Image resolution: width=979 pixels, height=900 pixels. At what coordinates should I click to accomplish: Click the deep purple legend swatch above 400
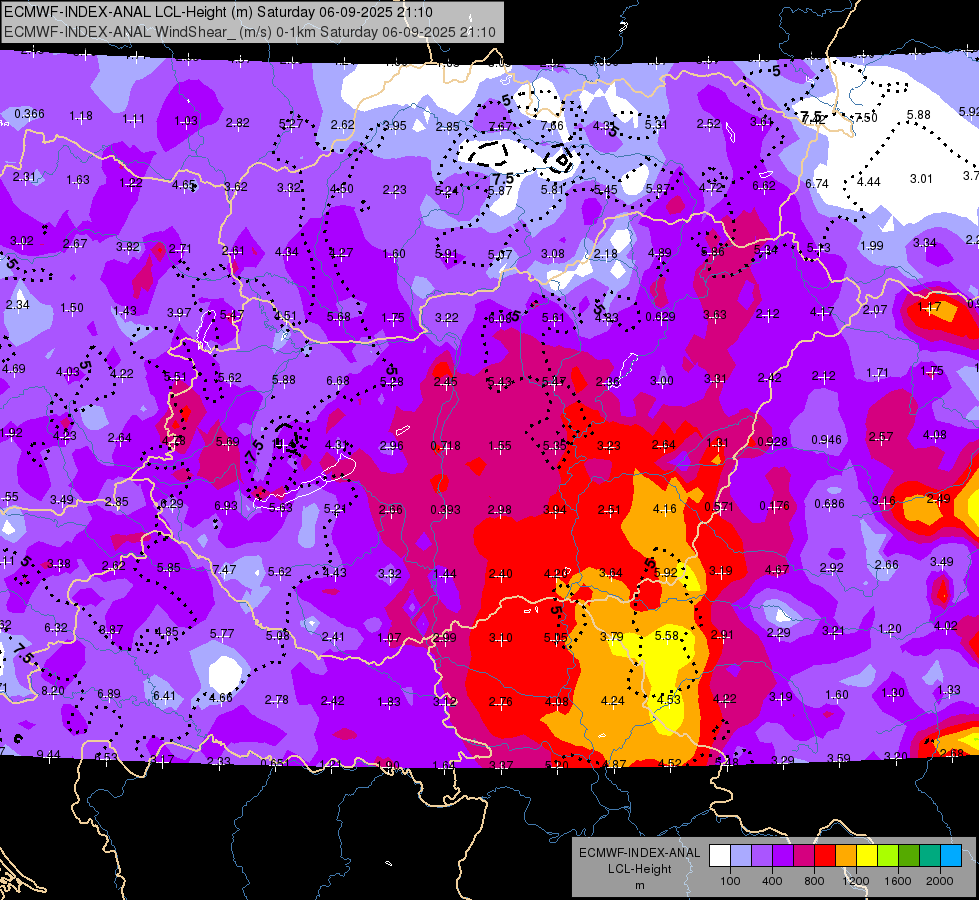point(783,855)
